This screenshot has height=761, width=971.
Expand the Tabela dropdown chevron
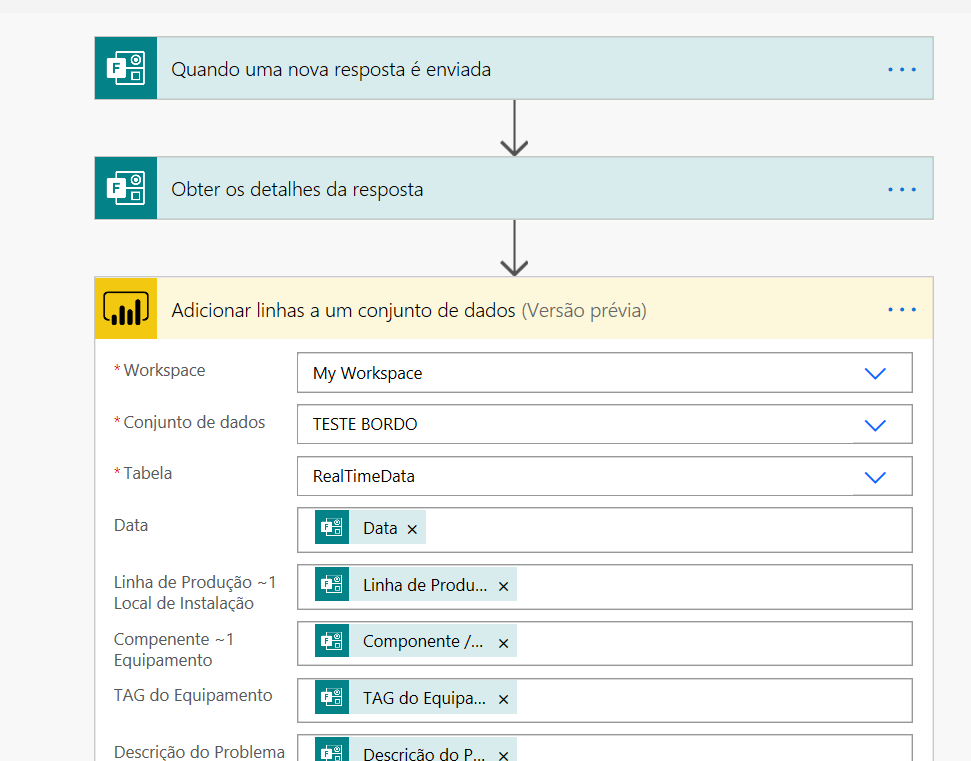(x=875, y=477)
